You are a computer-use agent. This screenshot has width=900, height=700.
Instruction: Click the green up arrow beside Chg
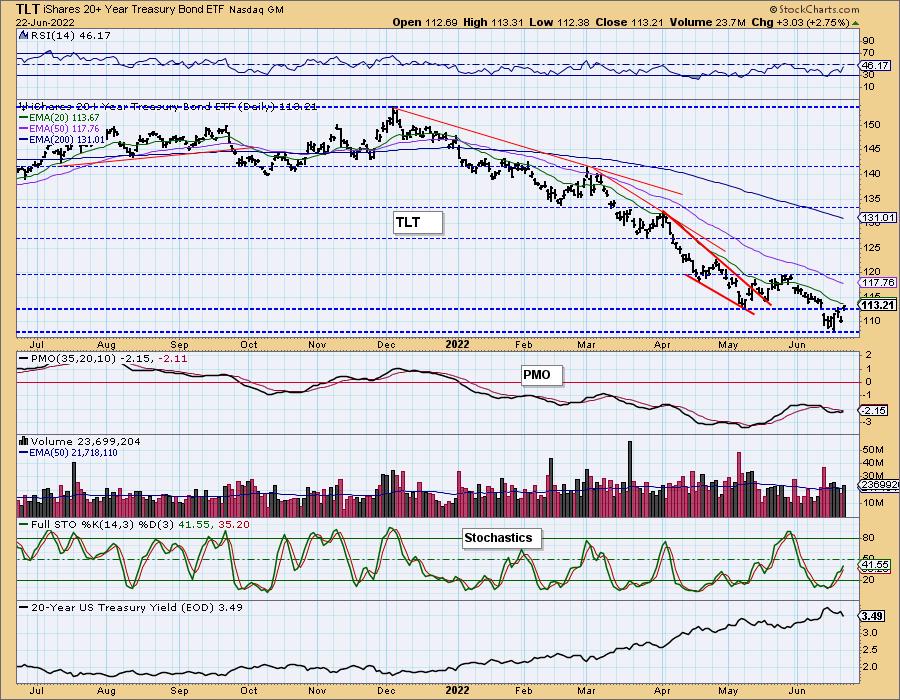pos(856,23)
